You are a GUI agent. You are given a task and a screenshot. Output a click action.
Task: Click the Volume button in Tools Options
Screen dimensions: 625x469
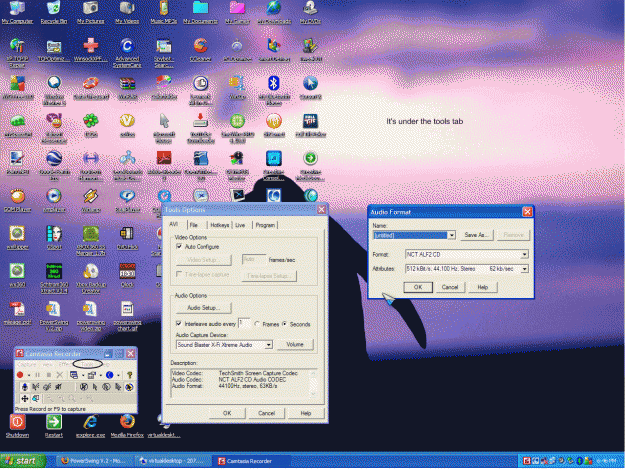click(295, 344)
